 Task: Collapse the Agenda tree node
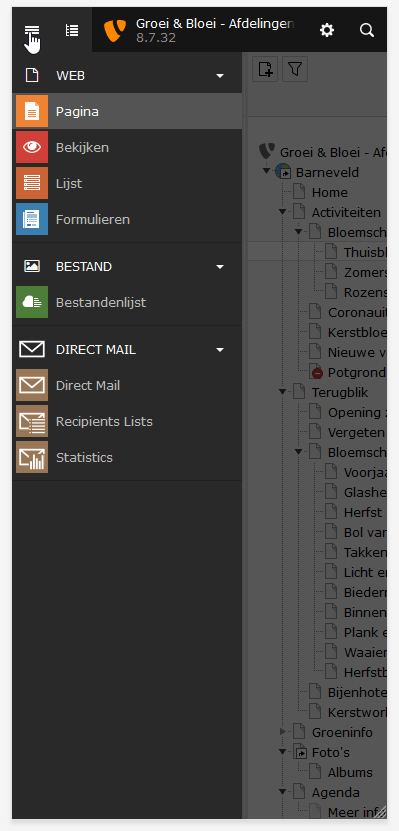(282, 792)
